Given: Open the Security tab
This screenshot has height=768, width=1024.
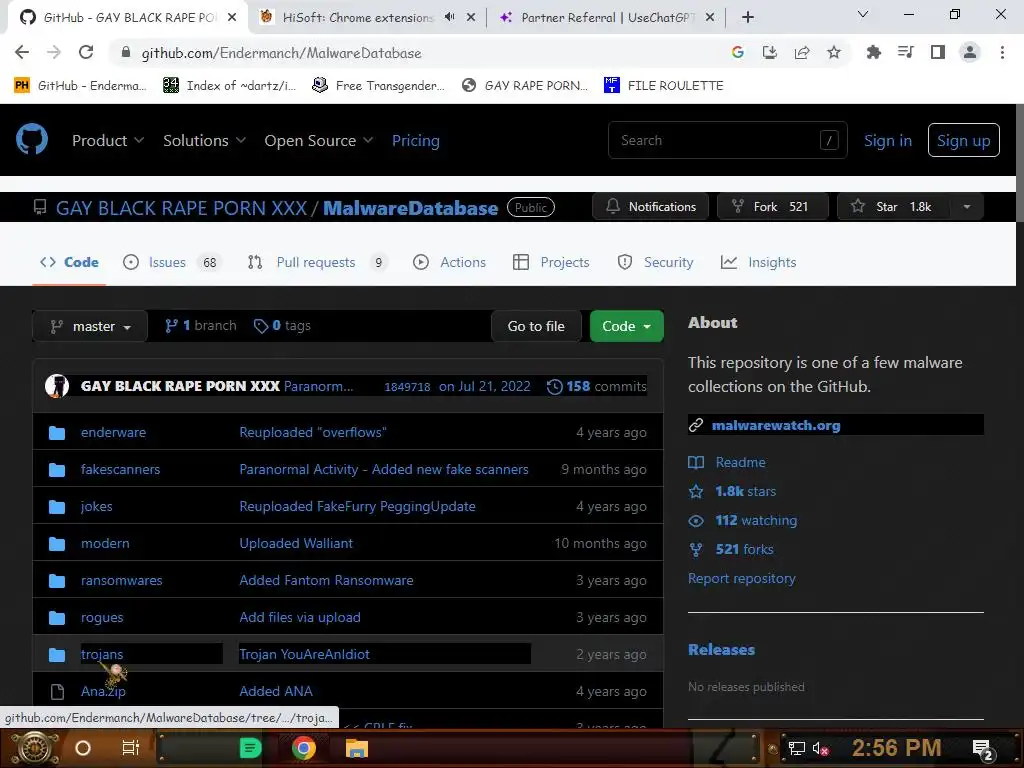Looking at the screenshot, I should pos(655,263).
